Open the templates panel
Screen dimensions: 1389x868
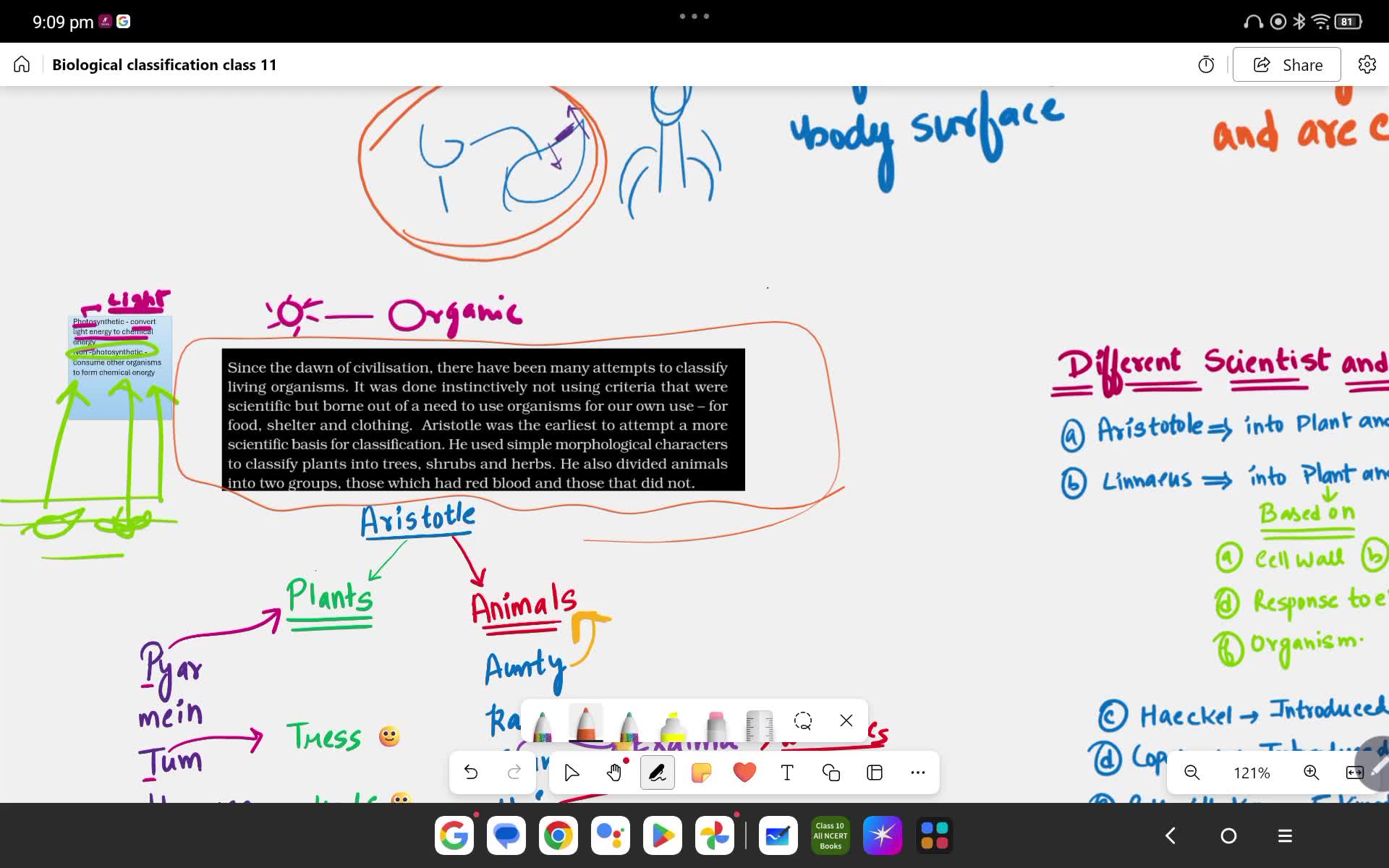pyautogui.click(x=875, y=773)
